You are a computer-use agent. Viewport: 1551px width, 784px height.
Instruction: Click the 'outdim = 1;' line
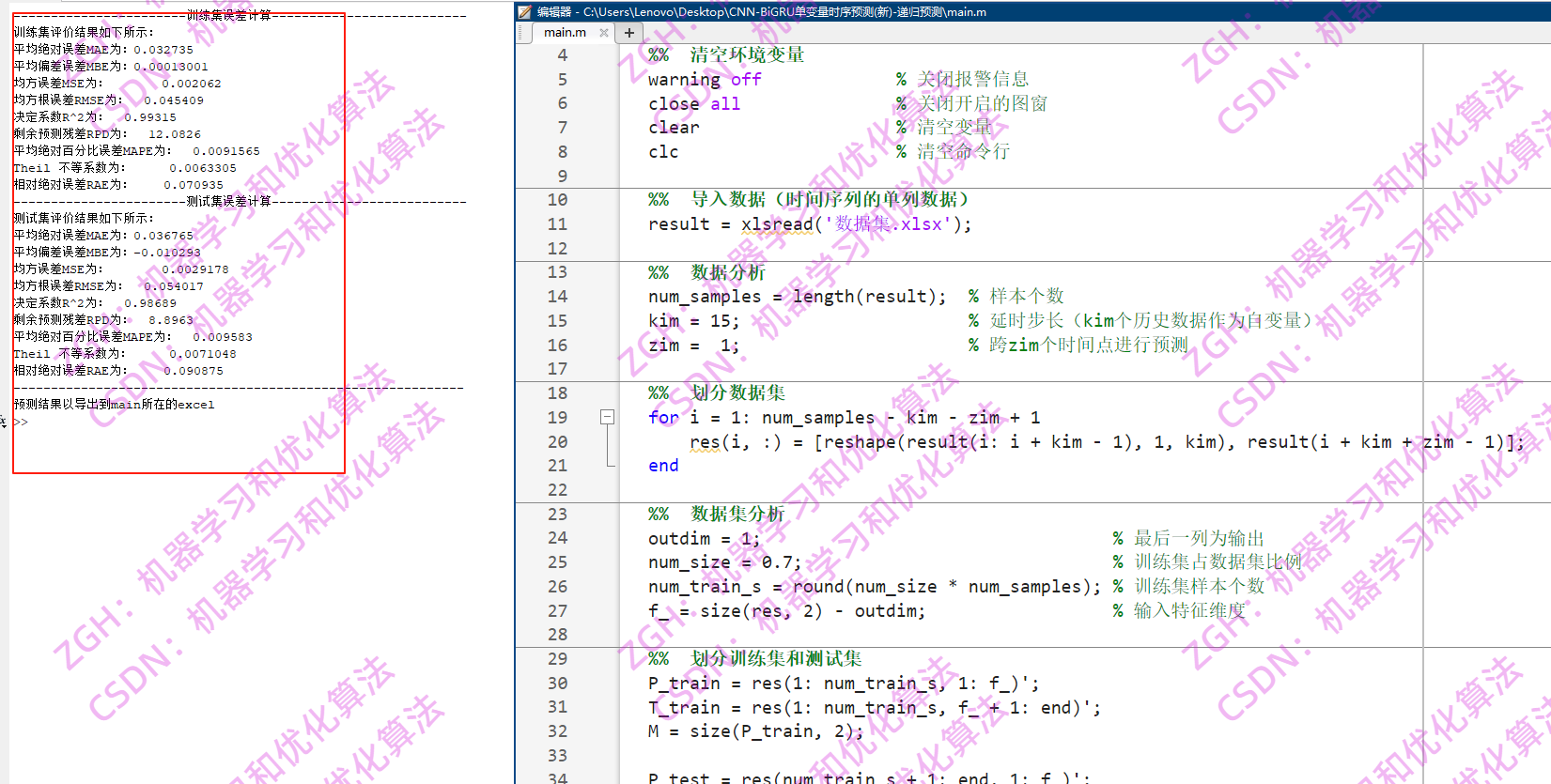click(704, 539)
